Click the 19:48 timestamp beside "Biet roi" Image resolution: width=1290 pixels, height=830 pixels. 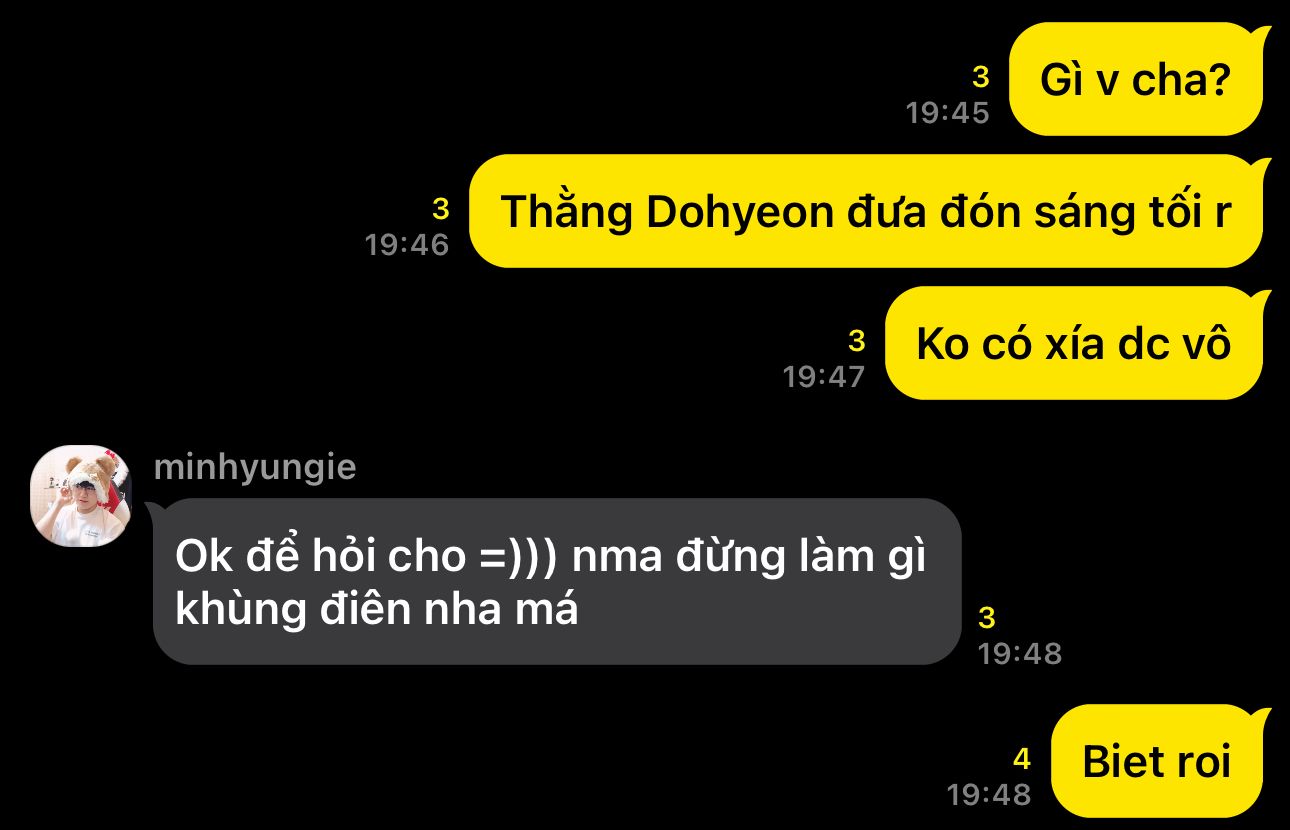pos(989,795)
